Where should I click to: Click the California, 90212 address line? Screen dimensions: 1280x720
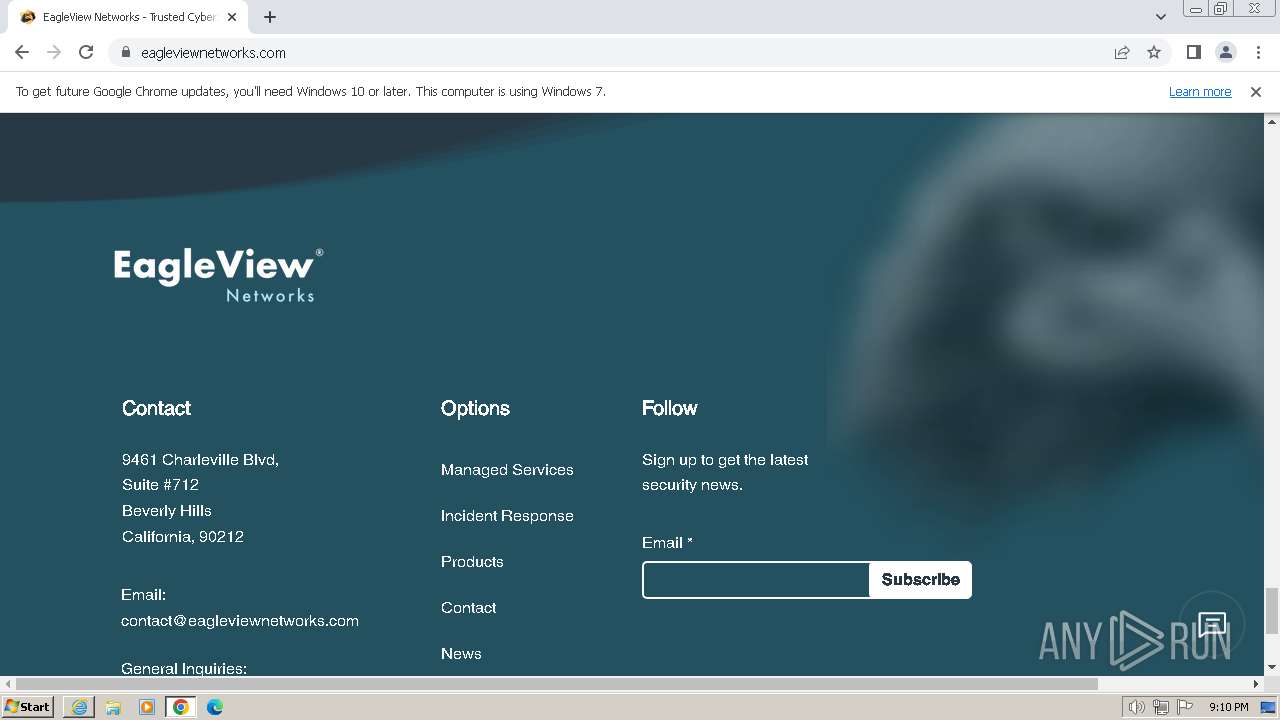[x=183, y=537]
